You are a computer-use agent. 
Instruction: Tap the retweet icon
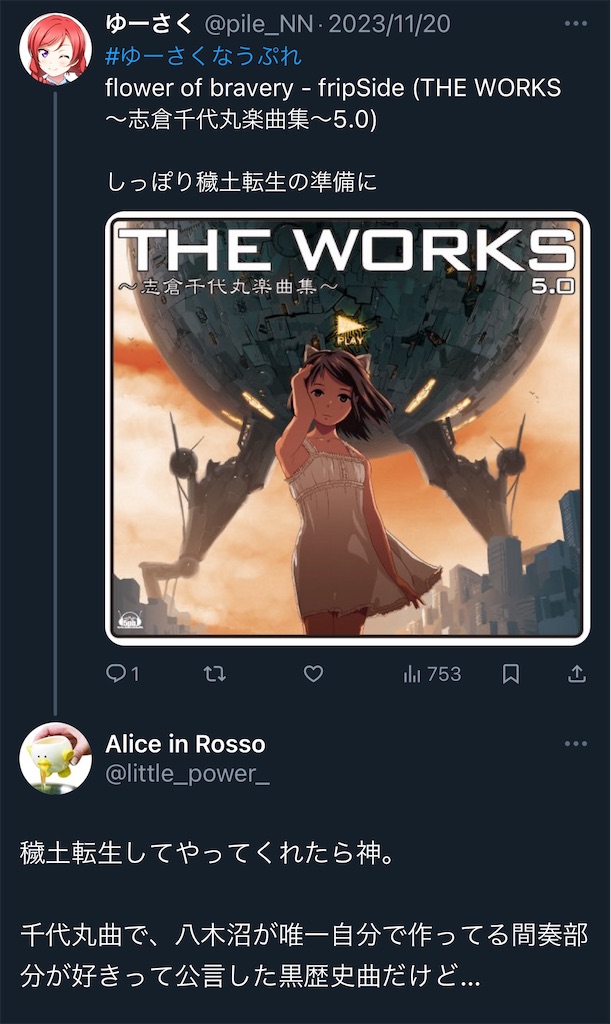(215, 673)
